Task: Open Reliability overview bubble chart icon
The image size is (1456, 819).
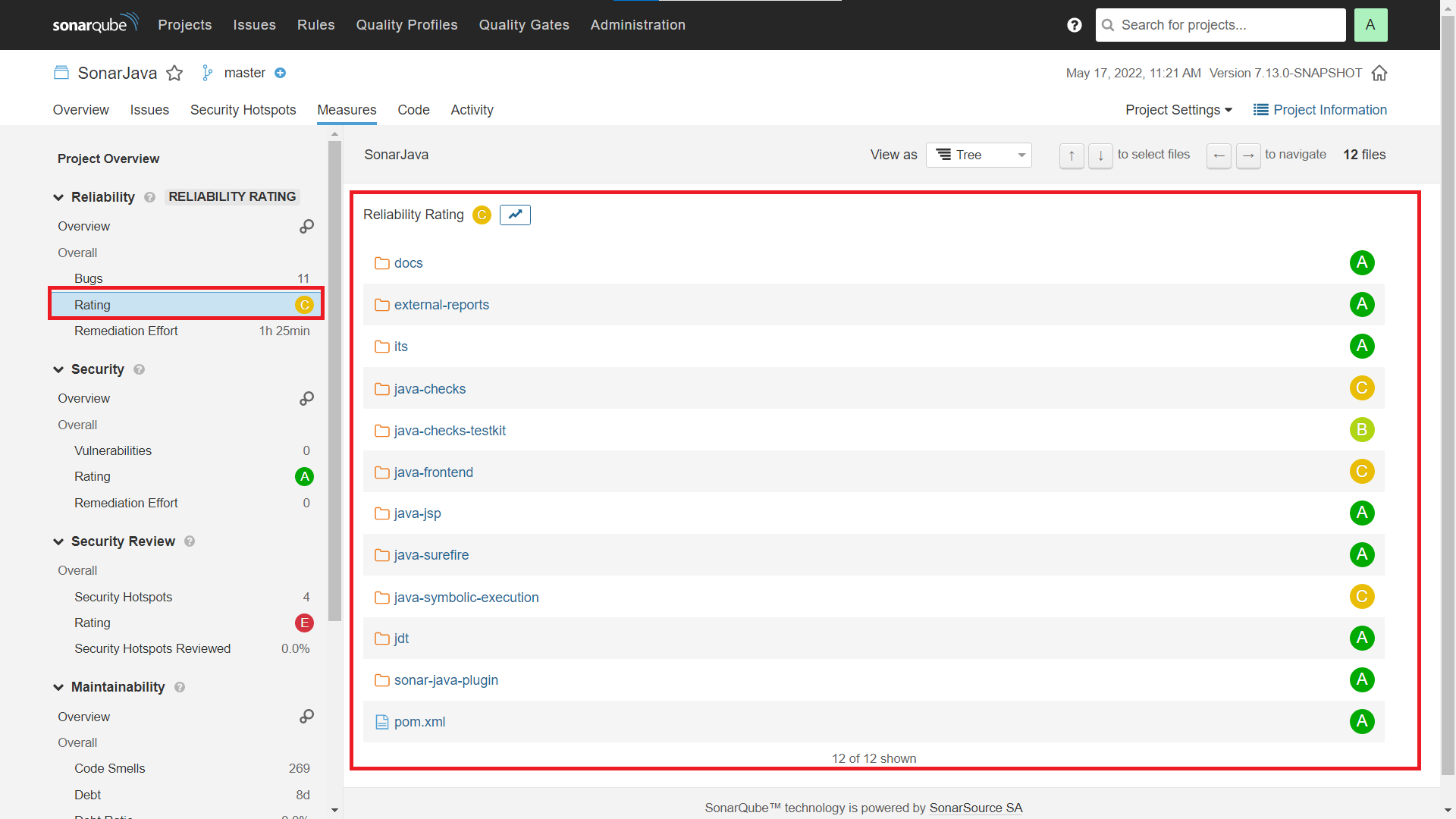Action: [x=306, y=226]
